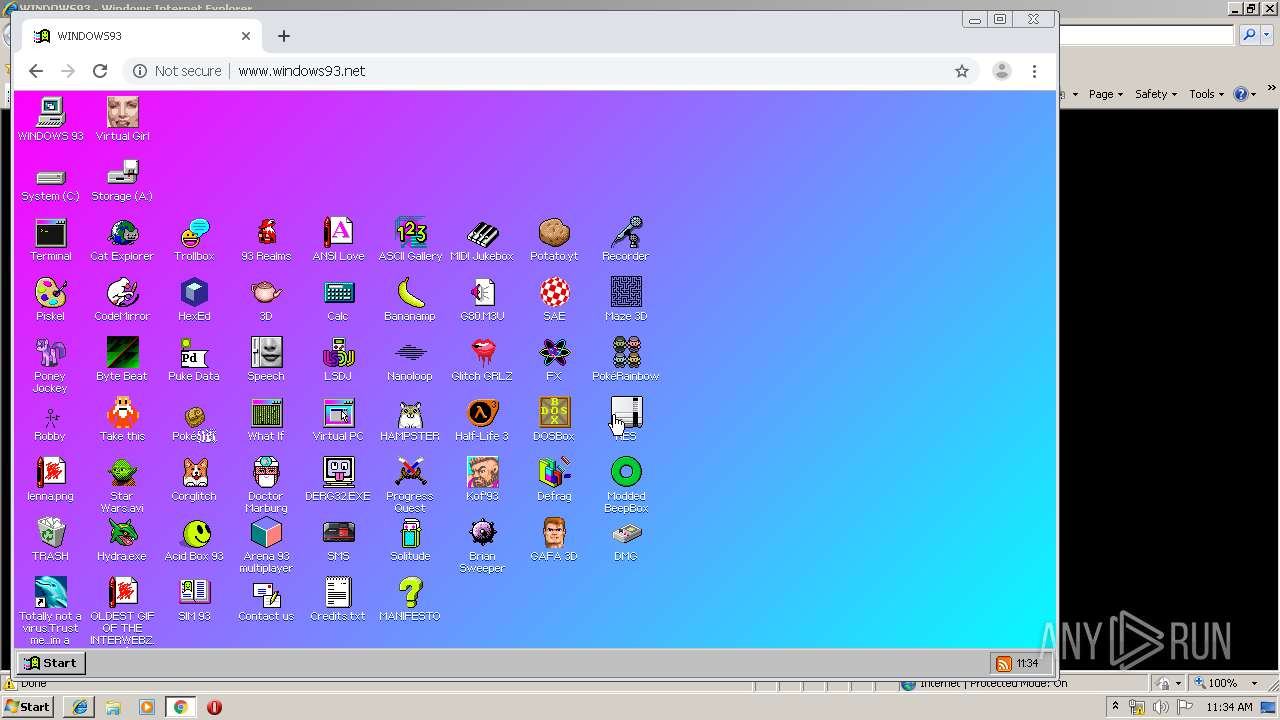Open the HAMPSTER owl icon
The width and height of the screenshot is (1280, 720).
(x=410, y=420)
